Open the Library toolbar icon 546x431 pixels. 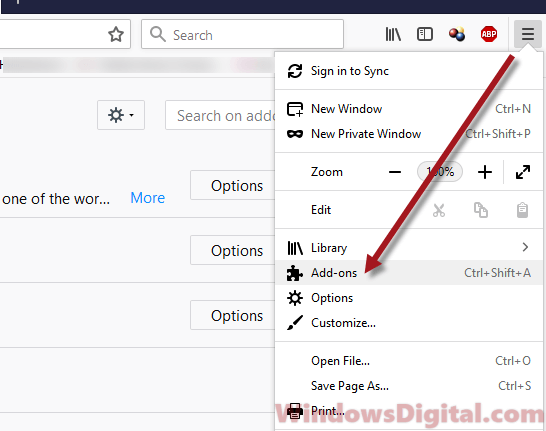click(393, 34)
